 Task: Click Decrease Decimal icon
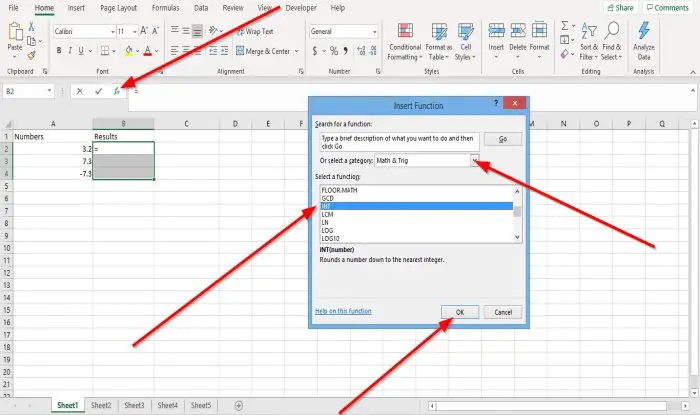coord(373,51)
